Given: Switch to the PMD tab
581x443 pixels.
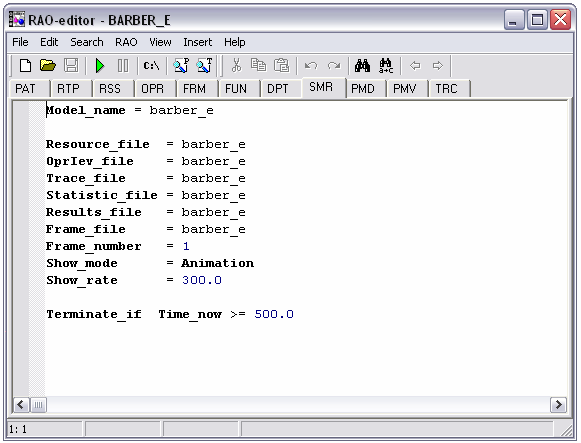Looking at the screenshot, I should pyautogui.click(x=366, y=89).
